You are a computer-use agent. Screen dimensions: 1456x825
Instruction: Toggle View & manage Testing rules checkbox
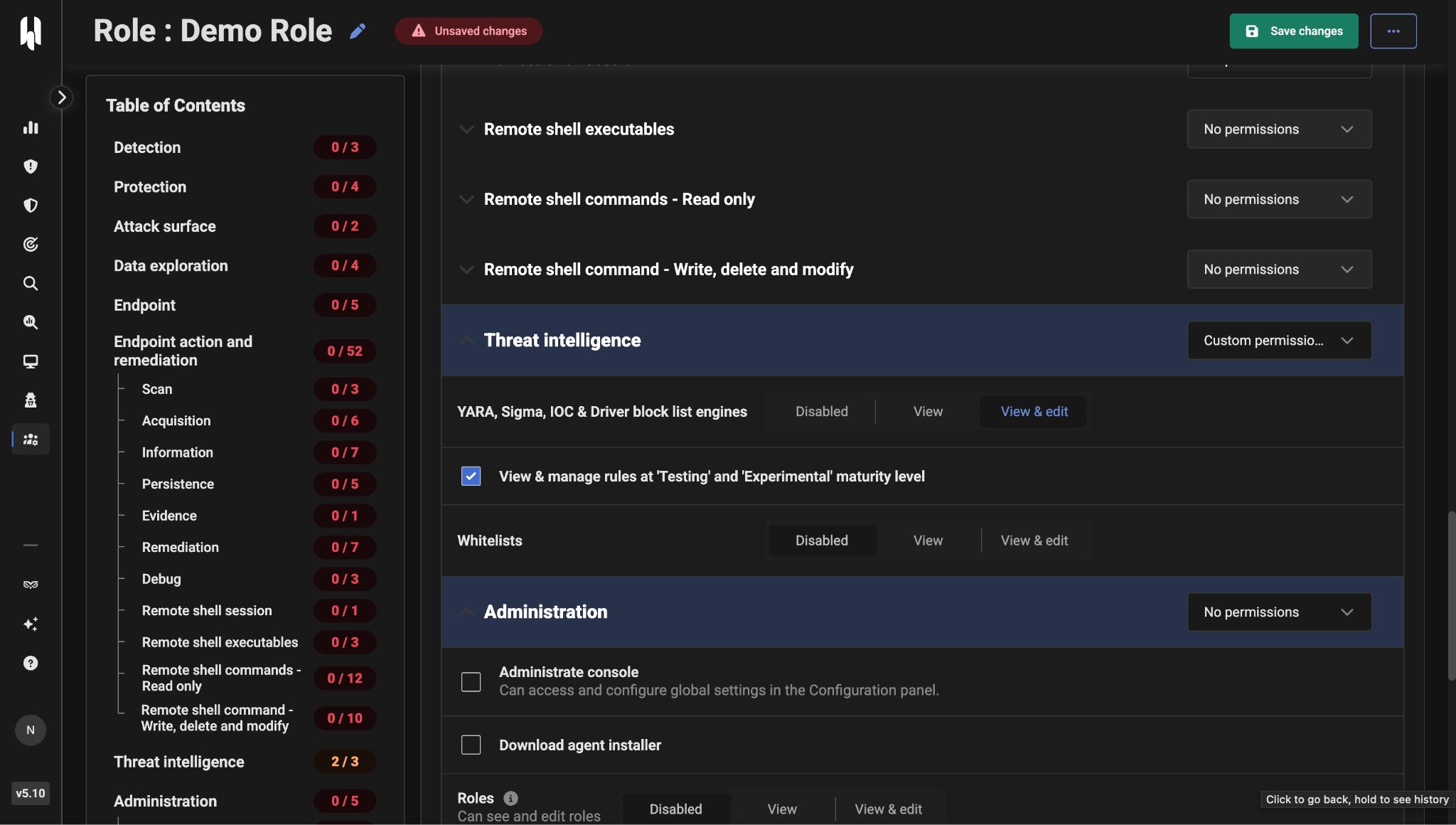pyautogui.click(x=471, y=476)
